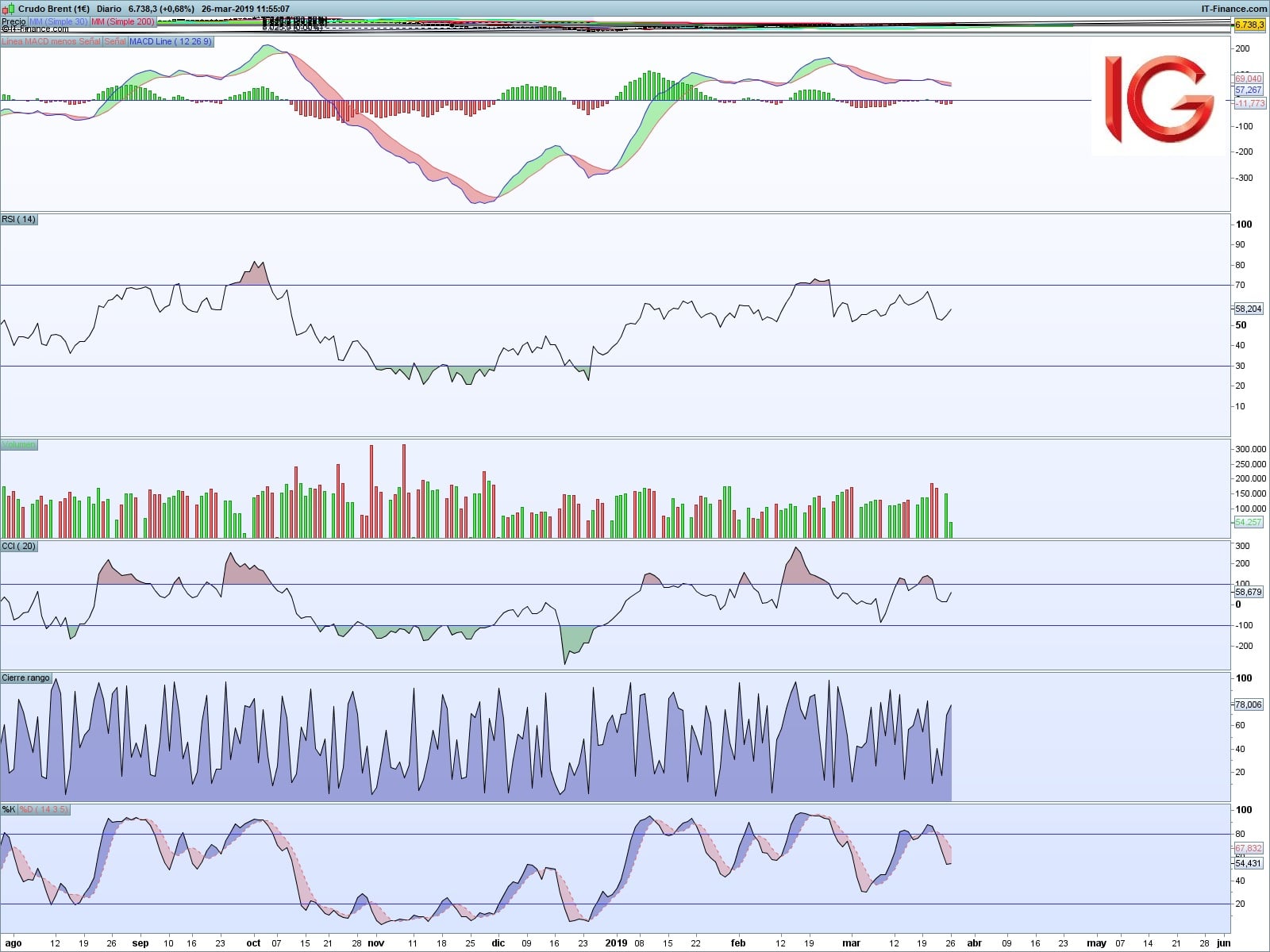This screenshot has height=952, width=1270.
Task: Select the %K stochastic label
Action: (x=9, y=809)
